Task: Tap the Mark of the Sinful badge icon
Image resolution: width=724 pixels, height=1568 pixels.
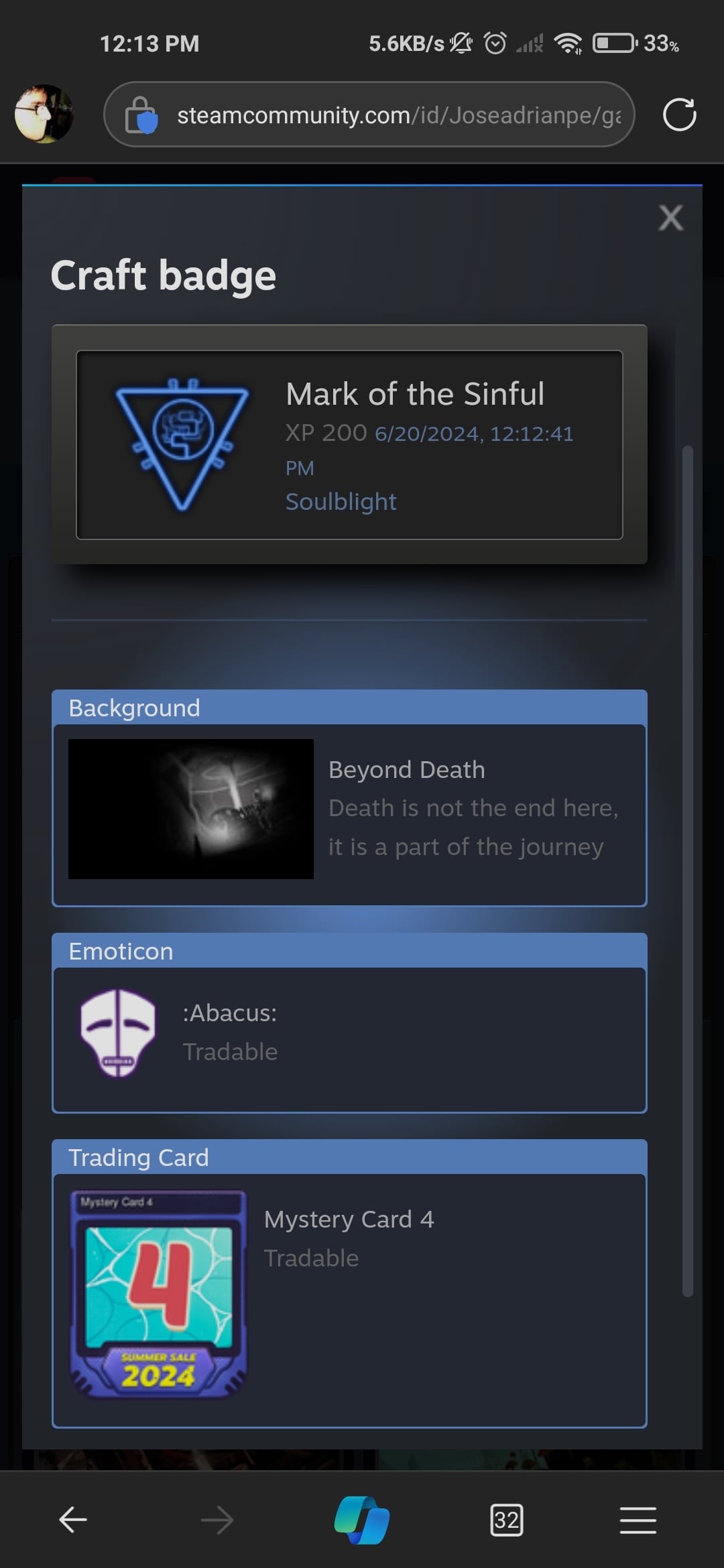Action: point(182,444)
